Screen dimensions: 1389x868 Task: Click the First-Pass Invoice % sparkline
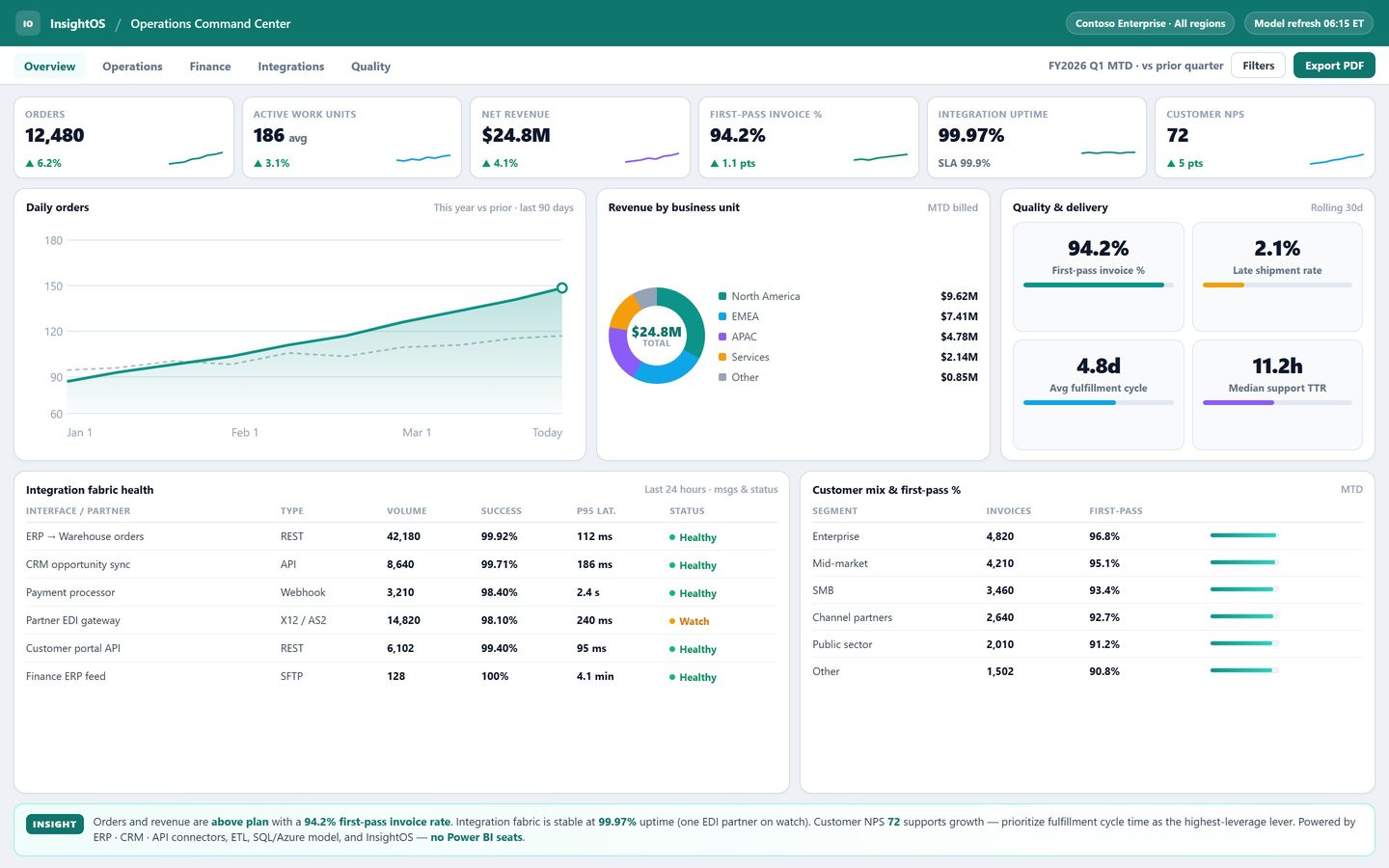(881, 157)
